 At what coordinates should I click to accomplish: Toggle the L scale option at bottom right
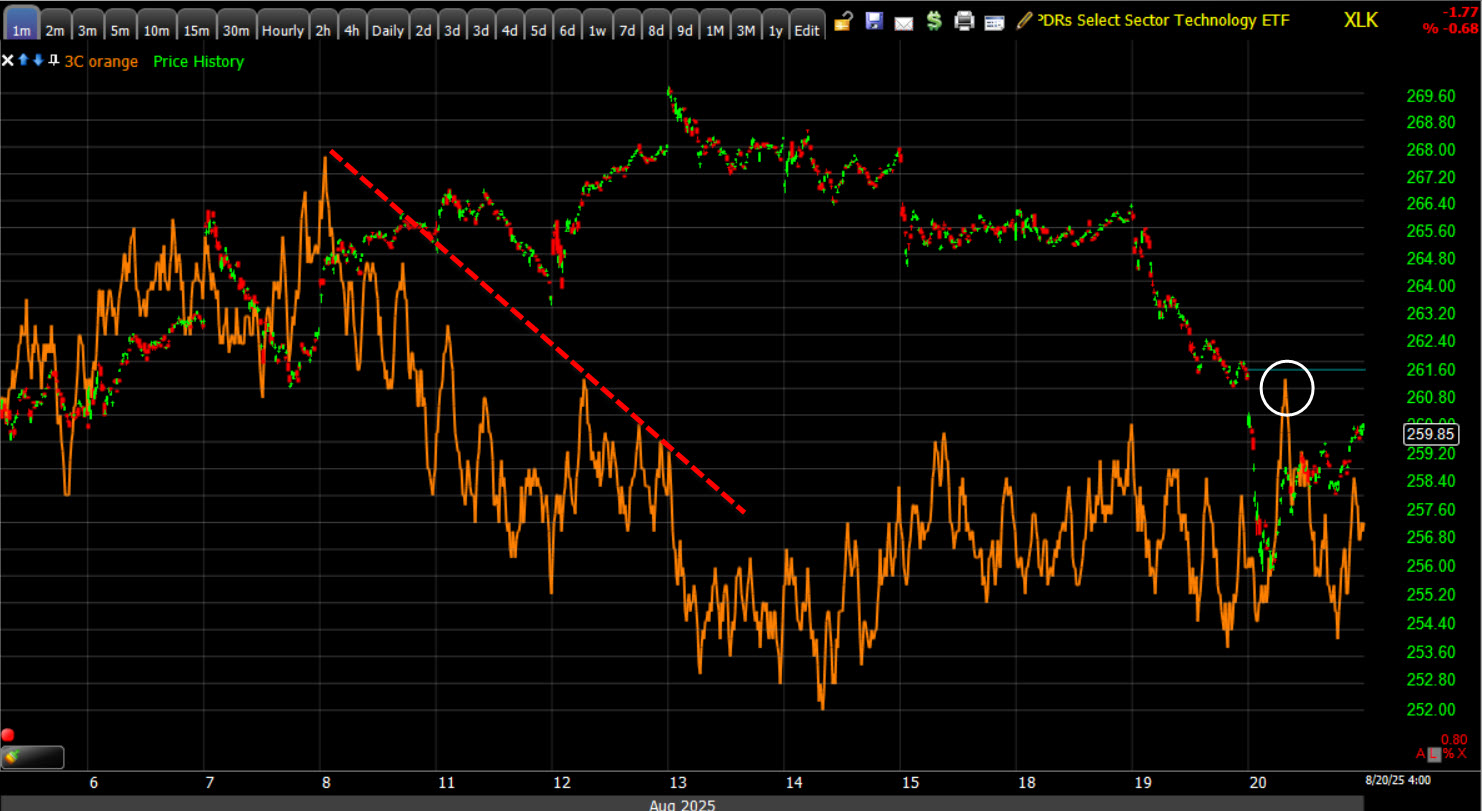coord(1436,753)
